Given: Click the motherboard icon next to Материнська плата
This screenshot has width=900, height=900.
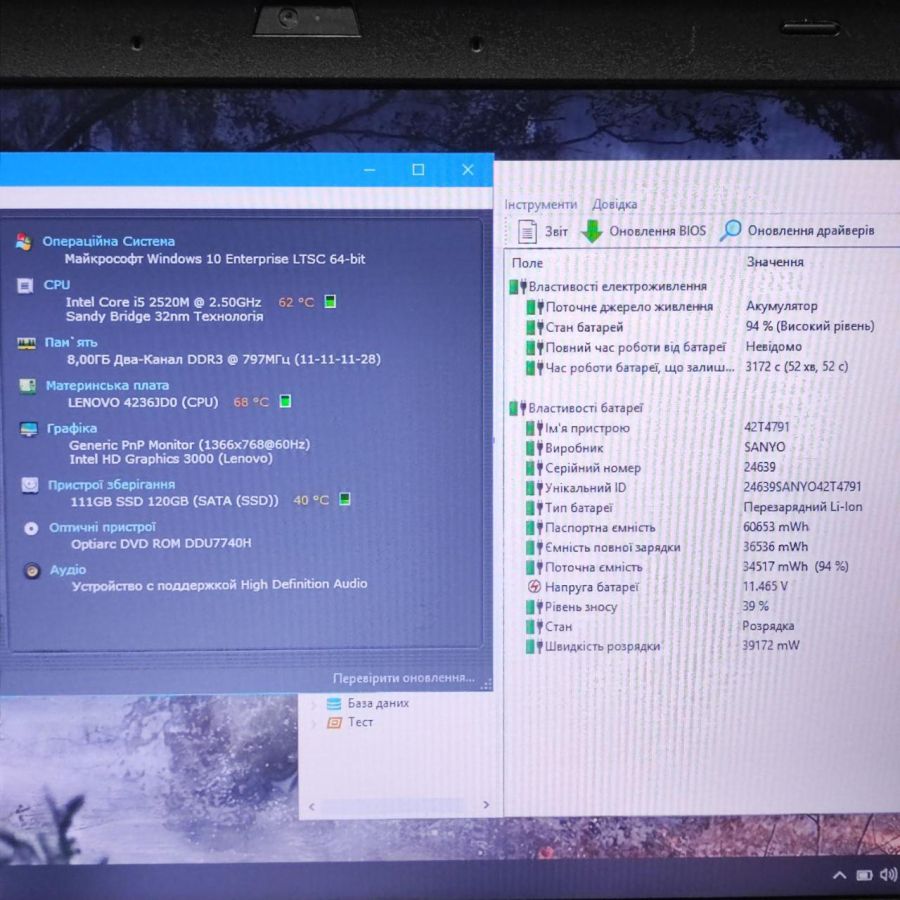Looking at the screenshot, I should pyautogui.click(x=28, y=386).
